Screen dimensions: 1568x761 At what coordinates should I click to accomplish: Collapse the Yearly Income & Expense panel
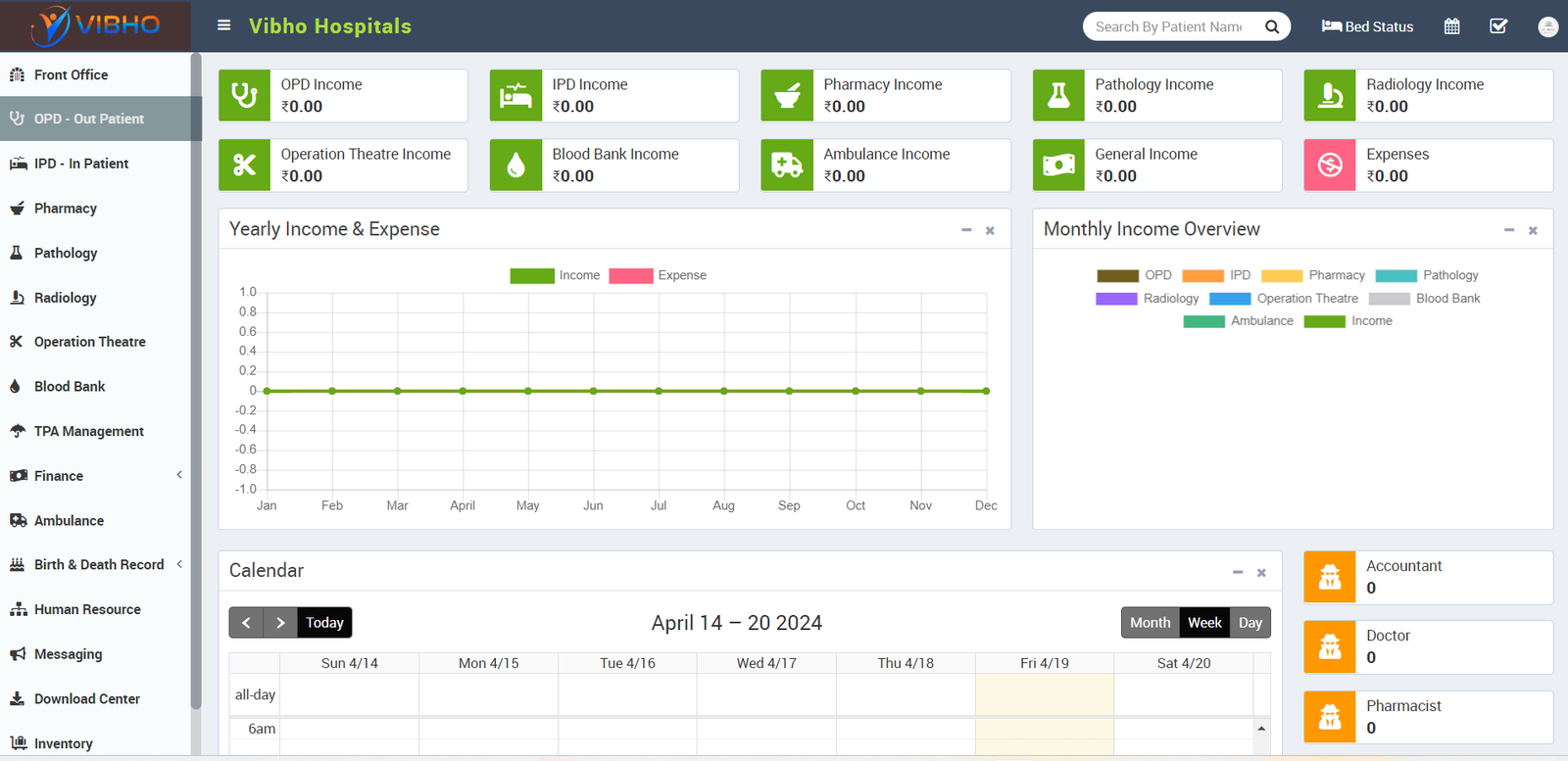(x=966, y=230)
